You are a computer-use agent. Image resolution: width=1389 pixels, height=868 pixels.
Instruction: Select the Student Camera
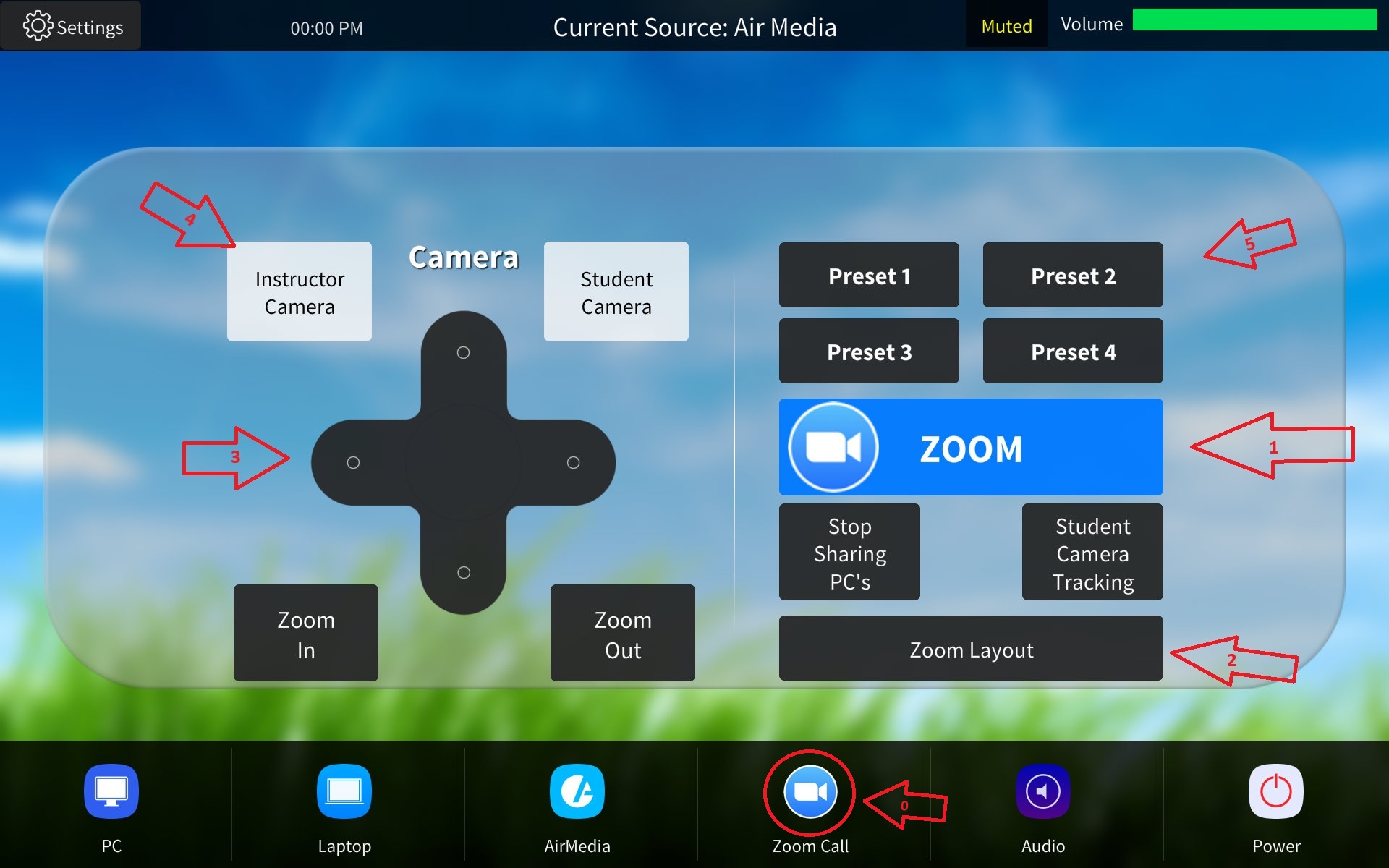(616, 292)
